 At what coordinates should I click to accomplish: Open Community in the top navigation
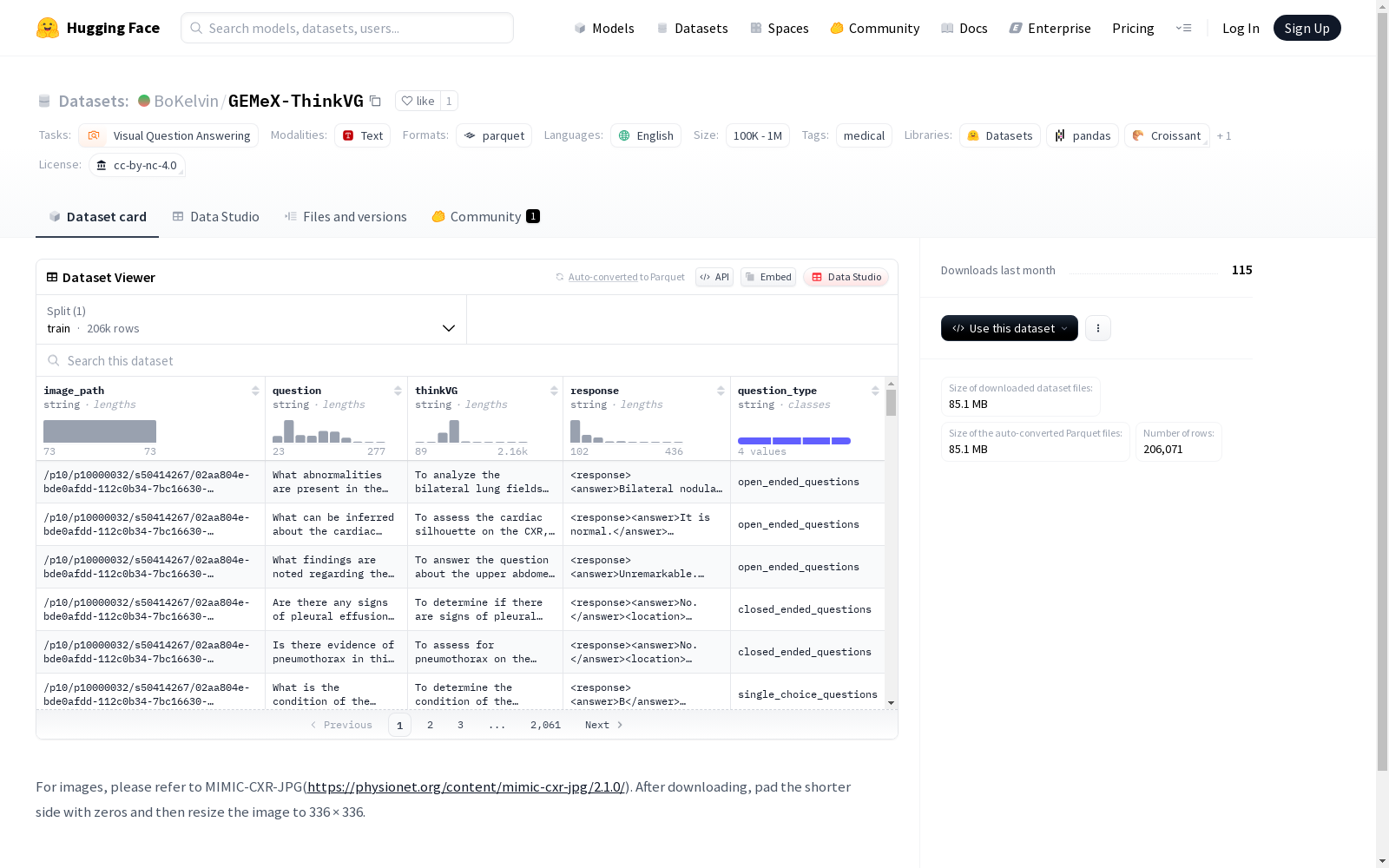click(875, 28)
